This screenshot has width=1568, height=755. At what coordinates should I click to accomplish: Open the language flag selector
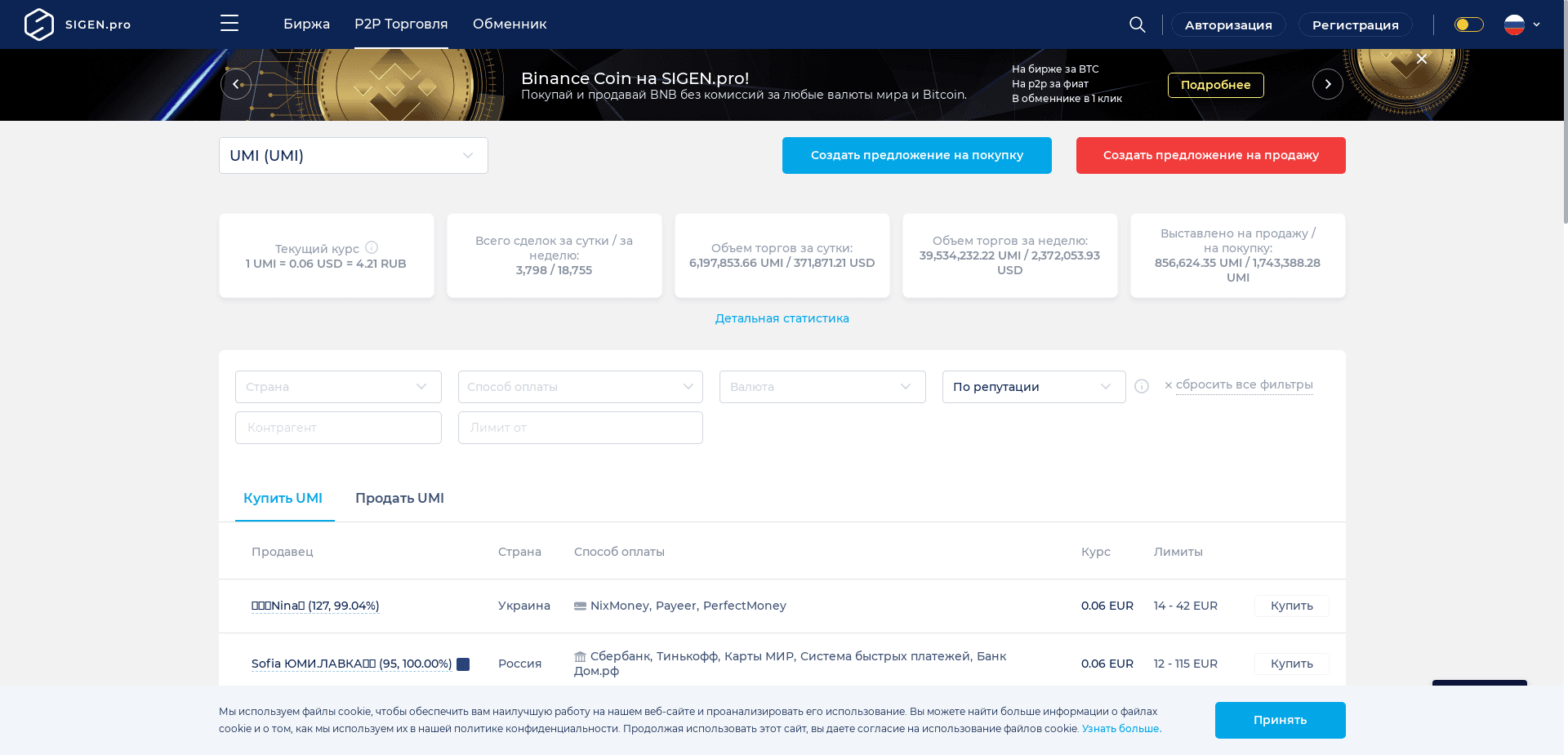coord(1522,24)
